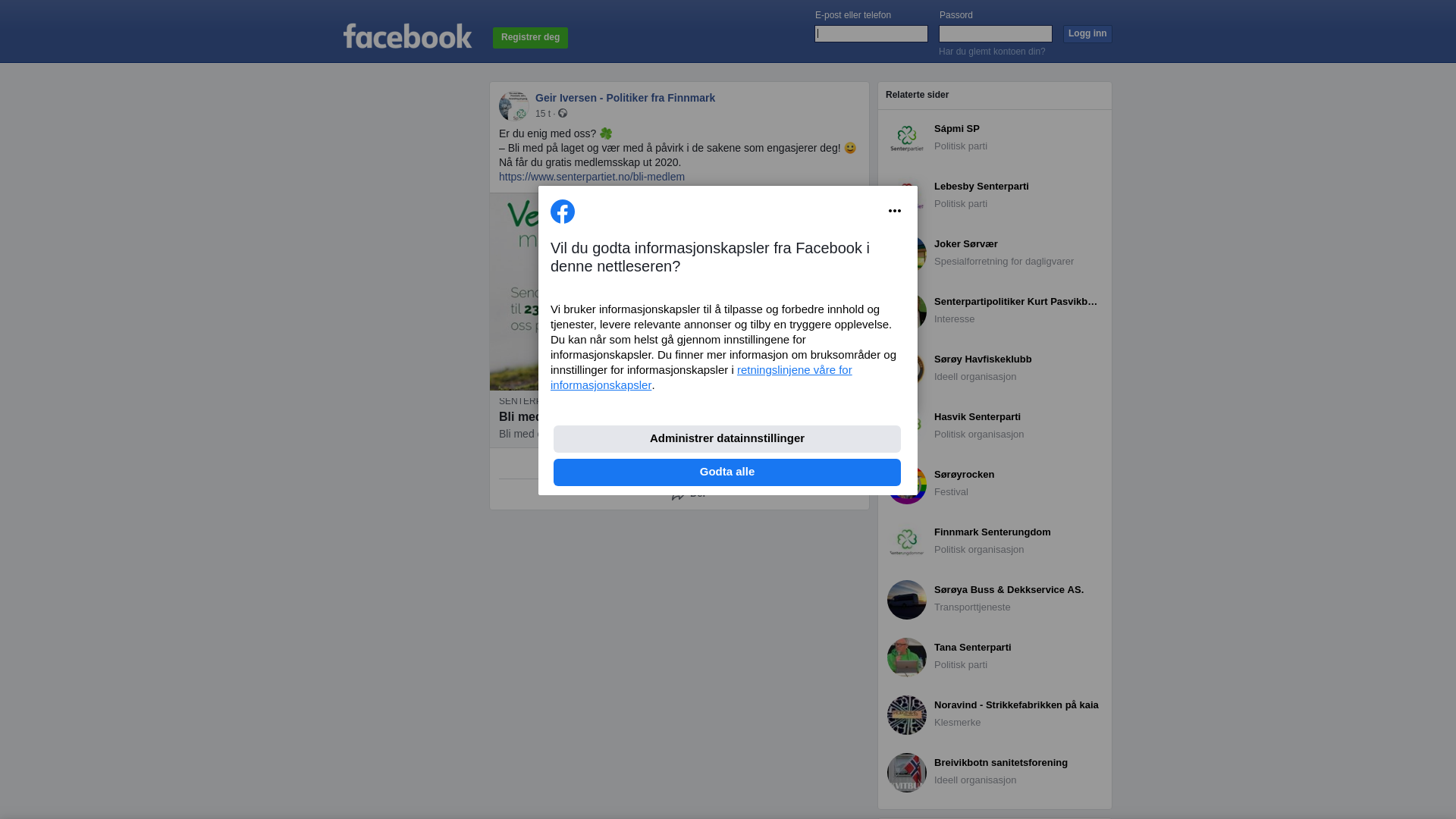This screenshot has width=1456, height=819.
Task: Click Godta alle button
Action: pos(727,472)
